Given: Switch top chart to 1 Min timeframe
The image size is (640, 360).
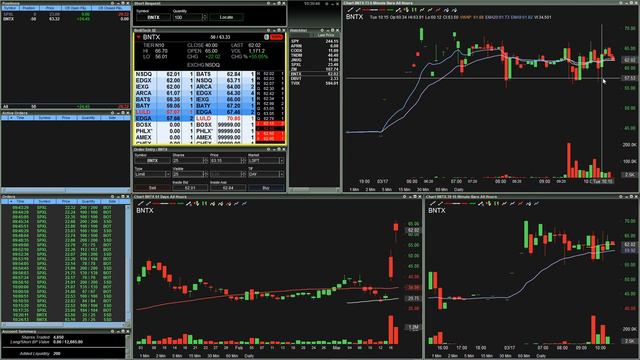Looking at the screenshot, I should [353, 189].
